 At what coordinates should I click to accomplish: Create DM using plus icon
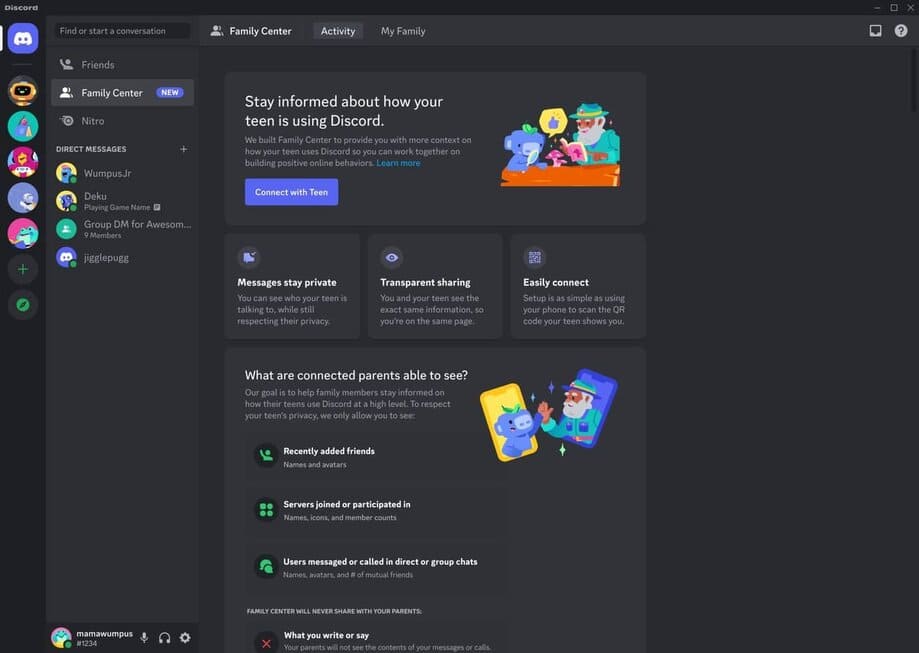[x=183, y=149]
